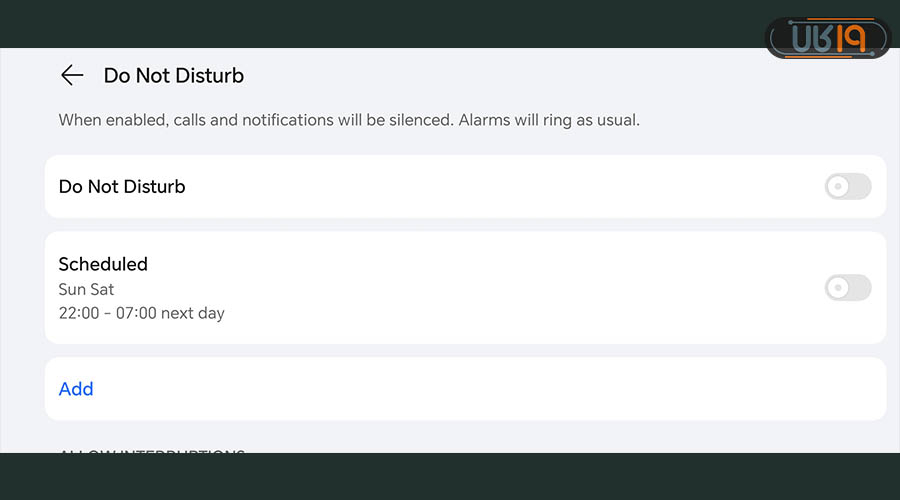Click the Do Not Disturb page header title
900x500 pixels.
[x=174, y=75]
